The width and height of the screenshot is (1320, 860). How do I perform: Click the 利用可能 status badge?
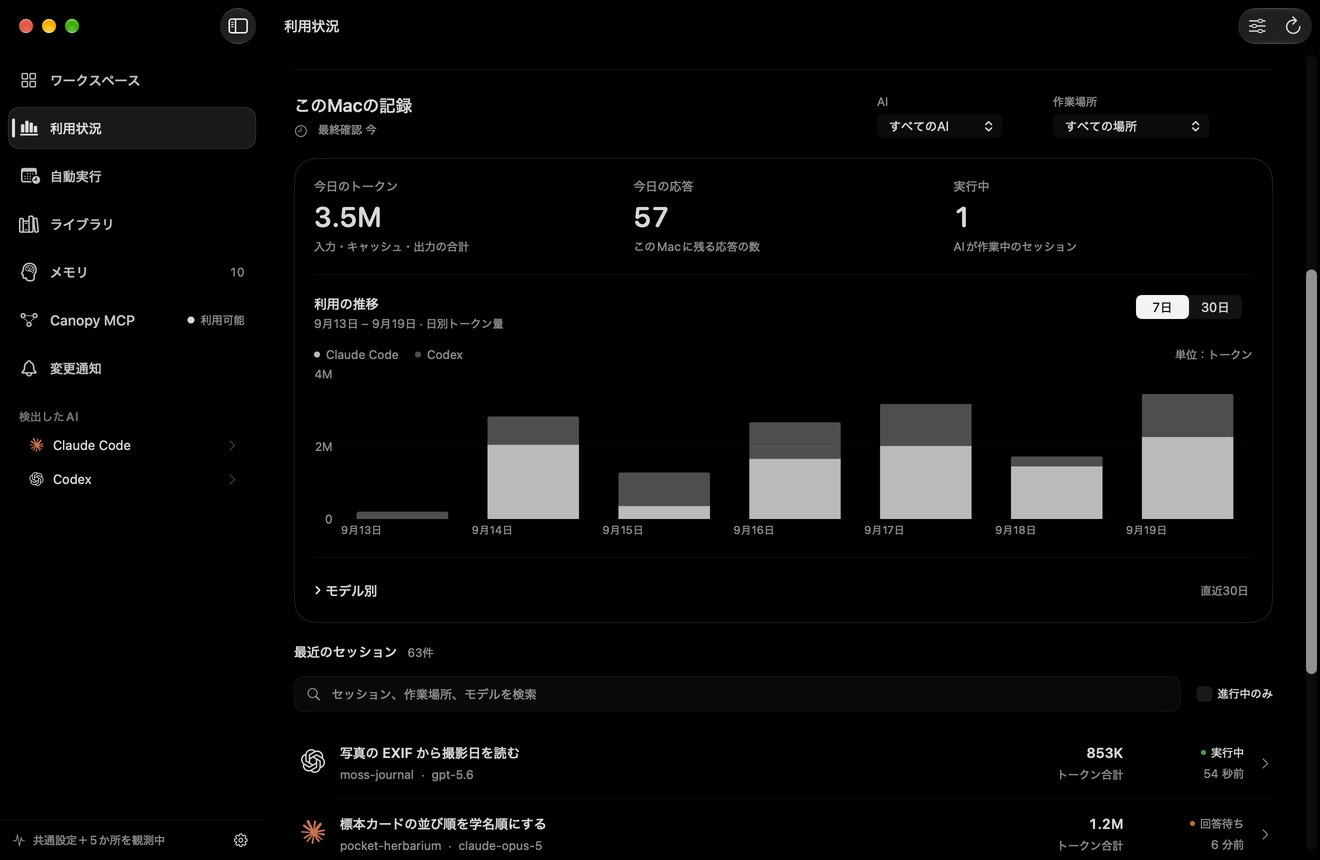click(216, 320)
